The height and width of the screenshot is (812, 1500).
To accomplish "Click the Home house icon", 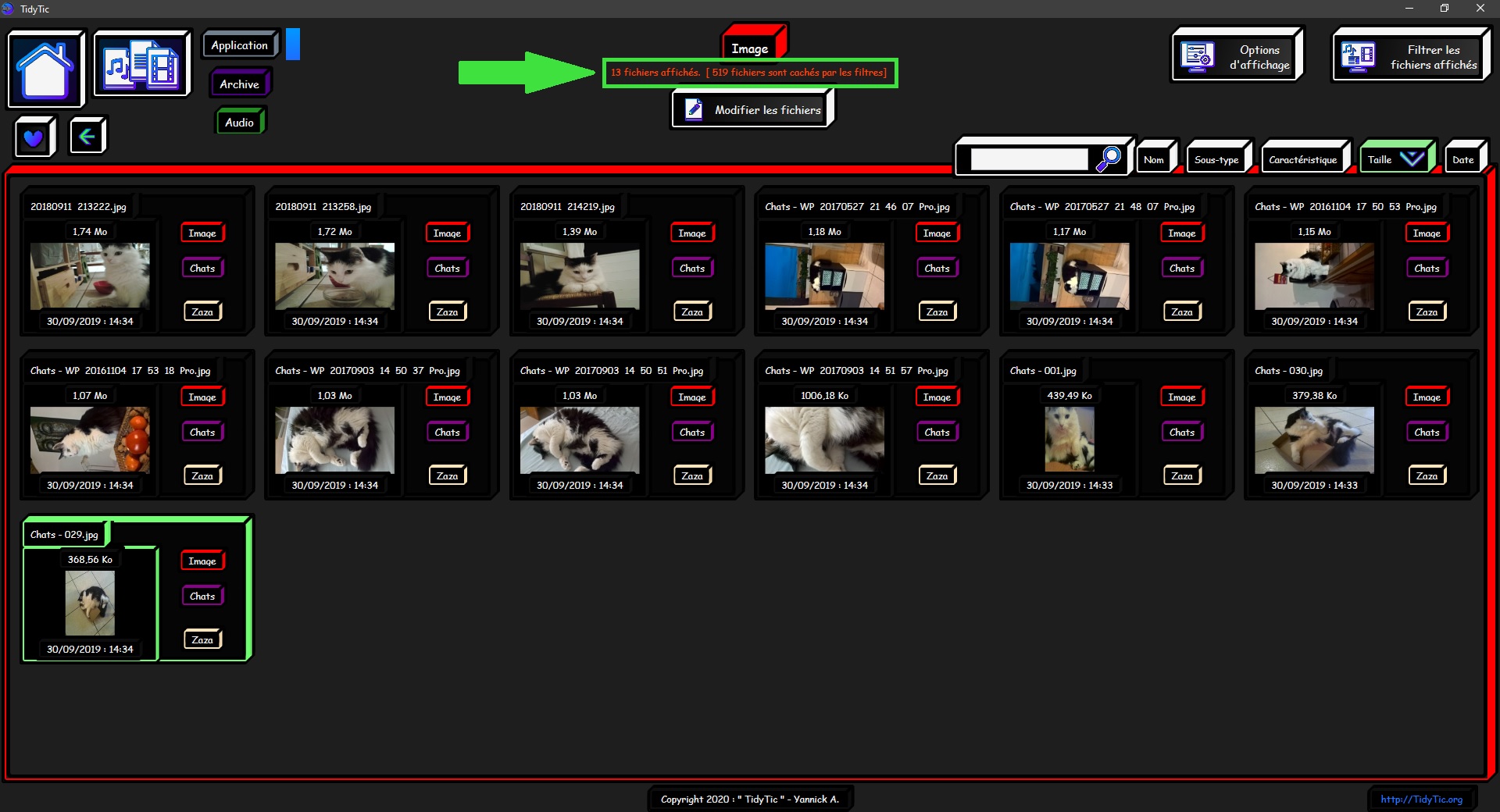I will tap(45, 69).
